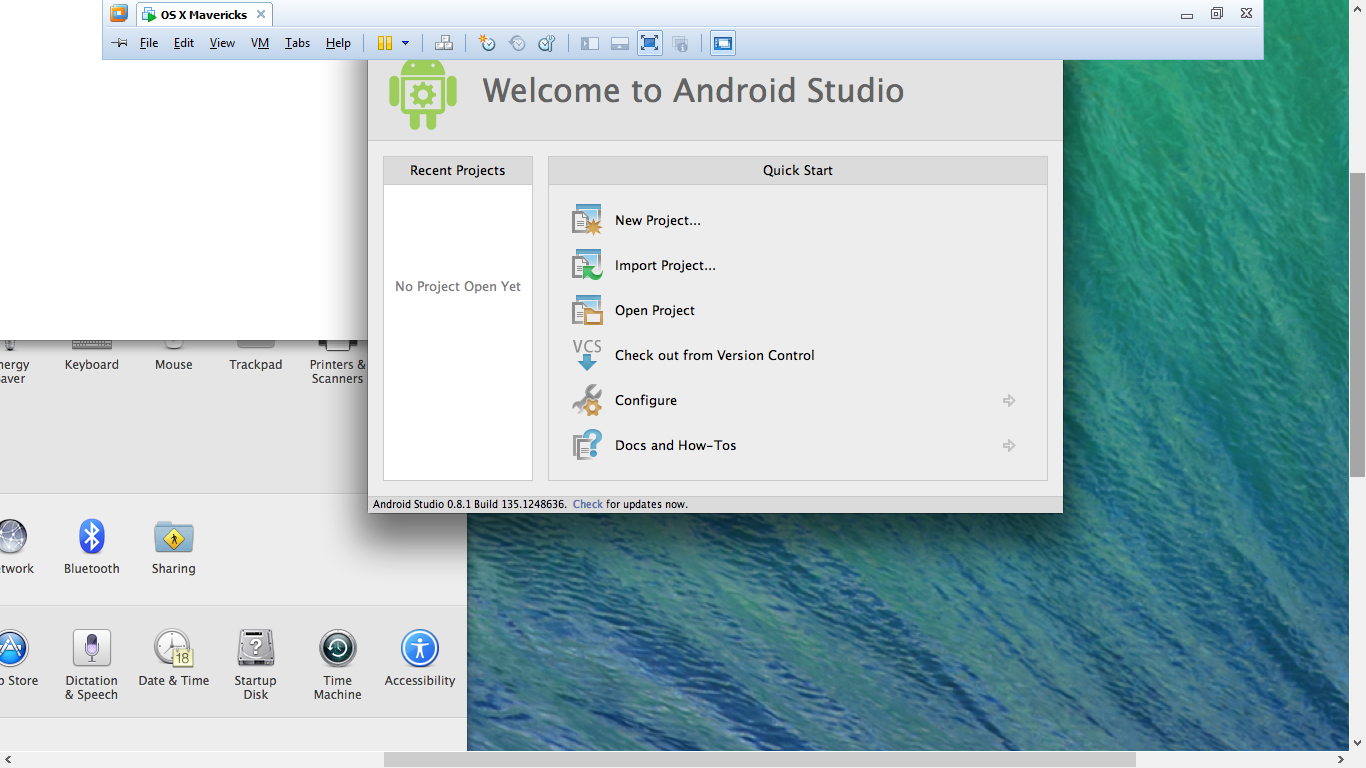Open Mouse preferences
Screen dimensions: 1366x768
(174, 355)
